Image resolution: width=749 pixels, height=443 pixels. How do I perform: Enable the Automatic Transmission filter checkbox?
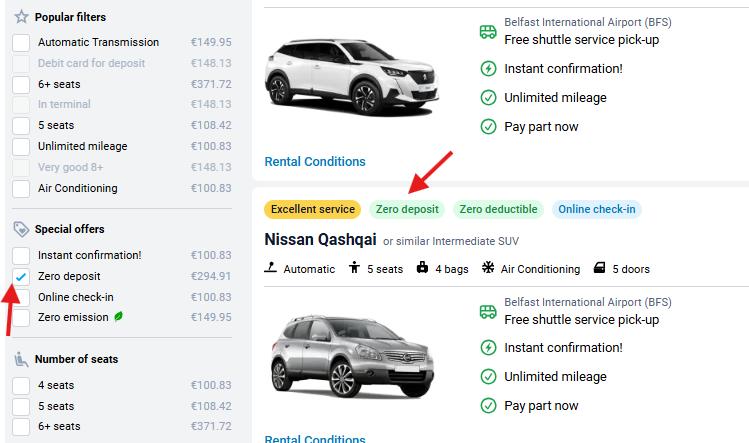coord(21,43)
